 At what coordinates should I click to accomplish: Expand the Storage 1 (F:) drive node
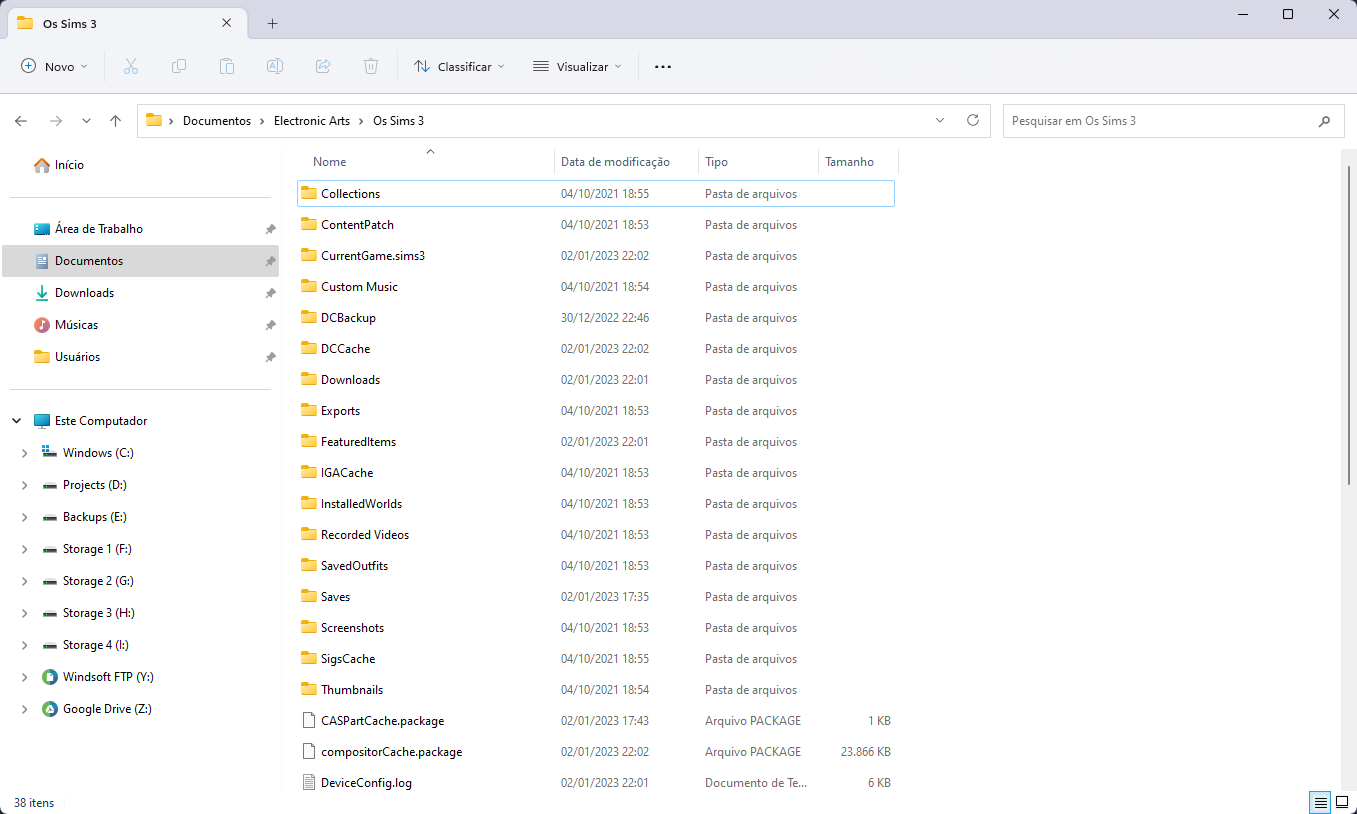click(x=24, y=549)
